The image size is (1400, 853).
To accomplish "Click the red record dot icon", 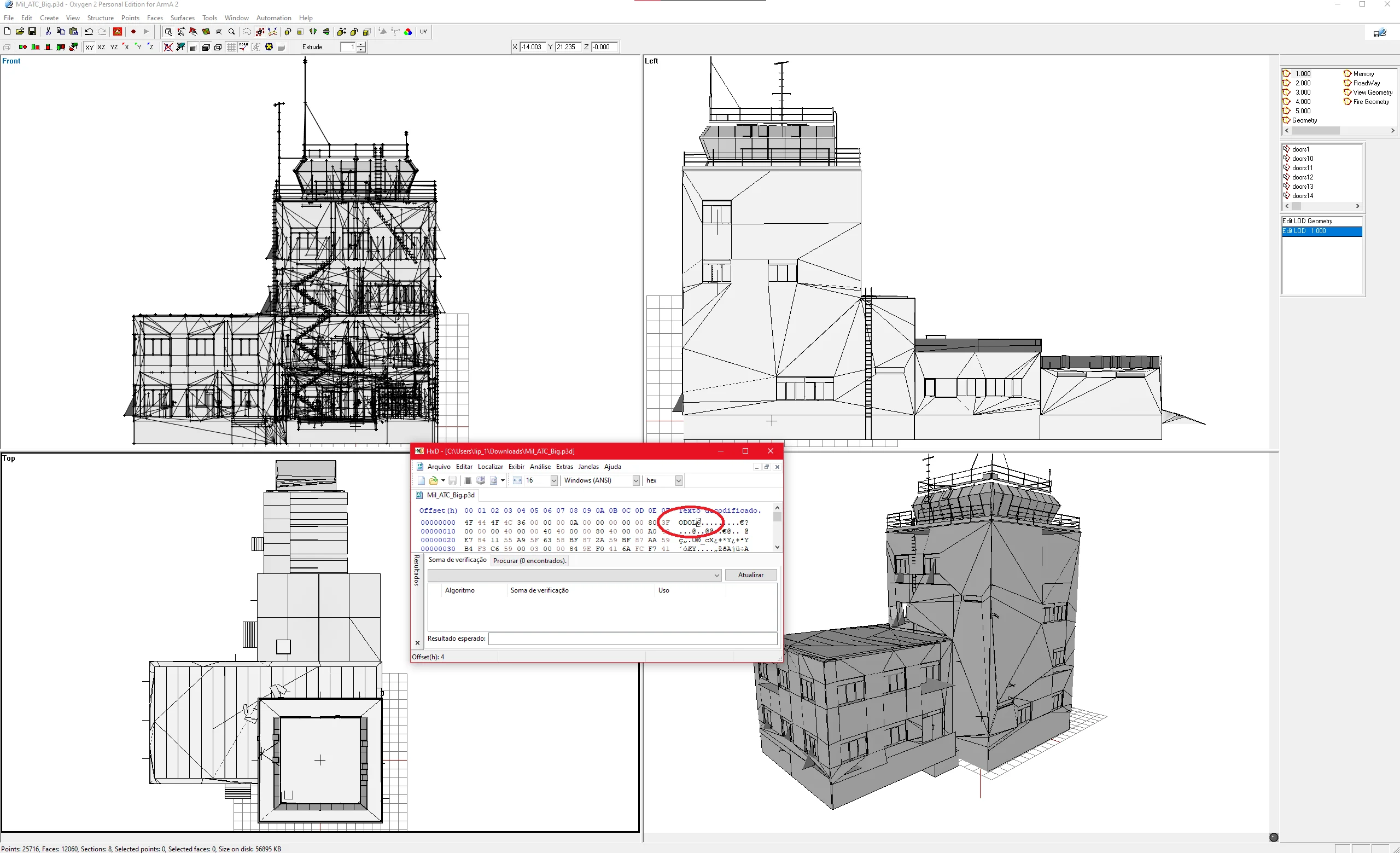I will pos(133,32).
